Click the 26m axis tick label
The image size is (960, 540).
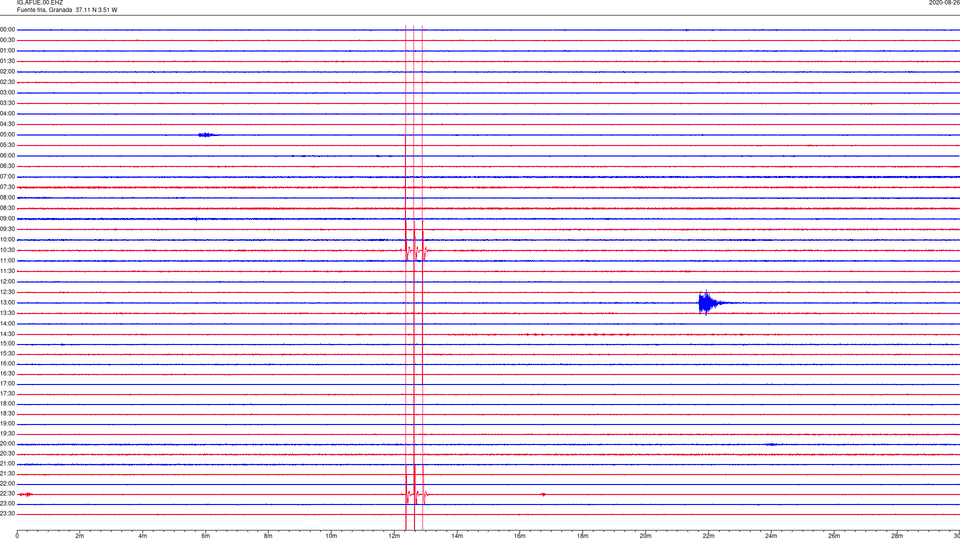pos(834,536)
